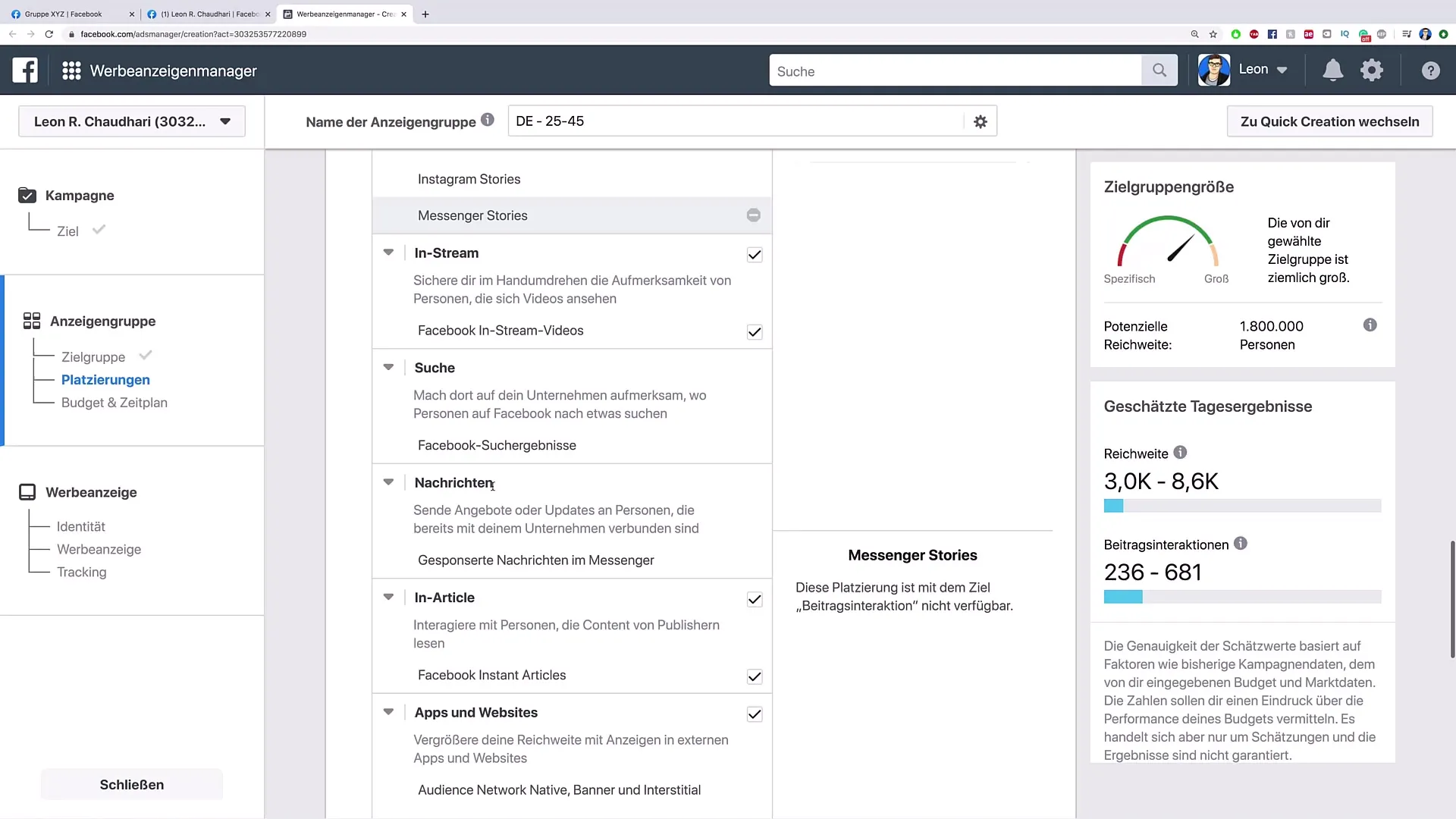Click Werbeanzeige sub-item under Werbeanzeige

point(99,549)
